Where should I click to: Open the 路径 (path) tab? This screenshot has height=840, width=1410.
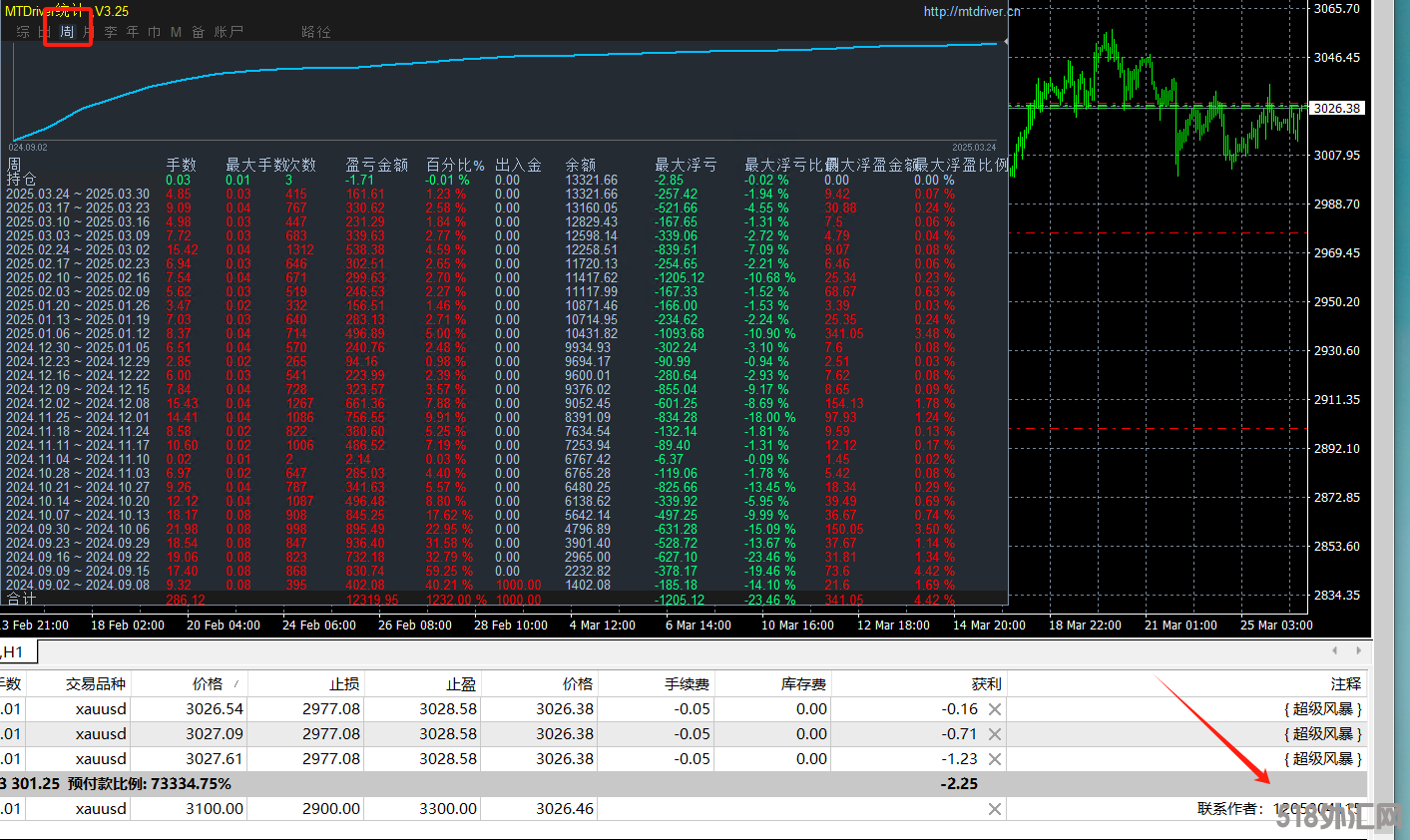316,32
